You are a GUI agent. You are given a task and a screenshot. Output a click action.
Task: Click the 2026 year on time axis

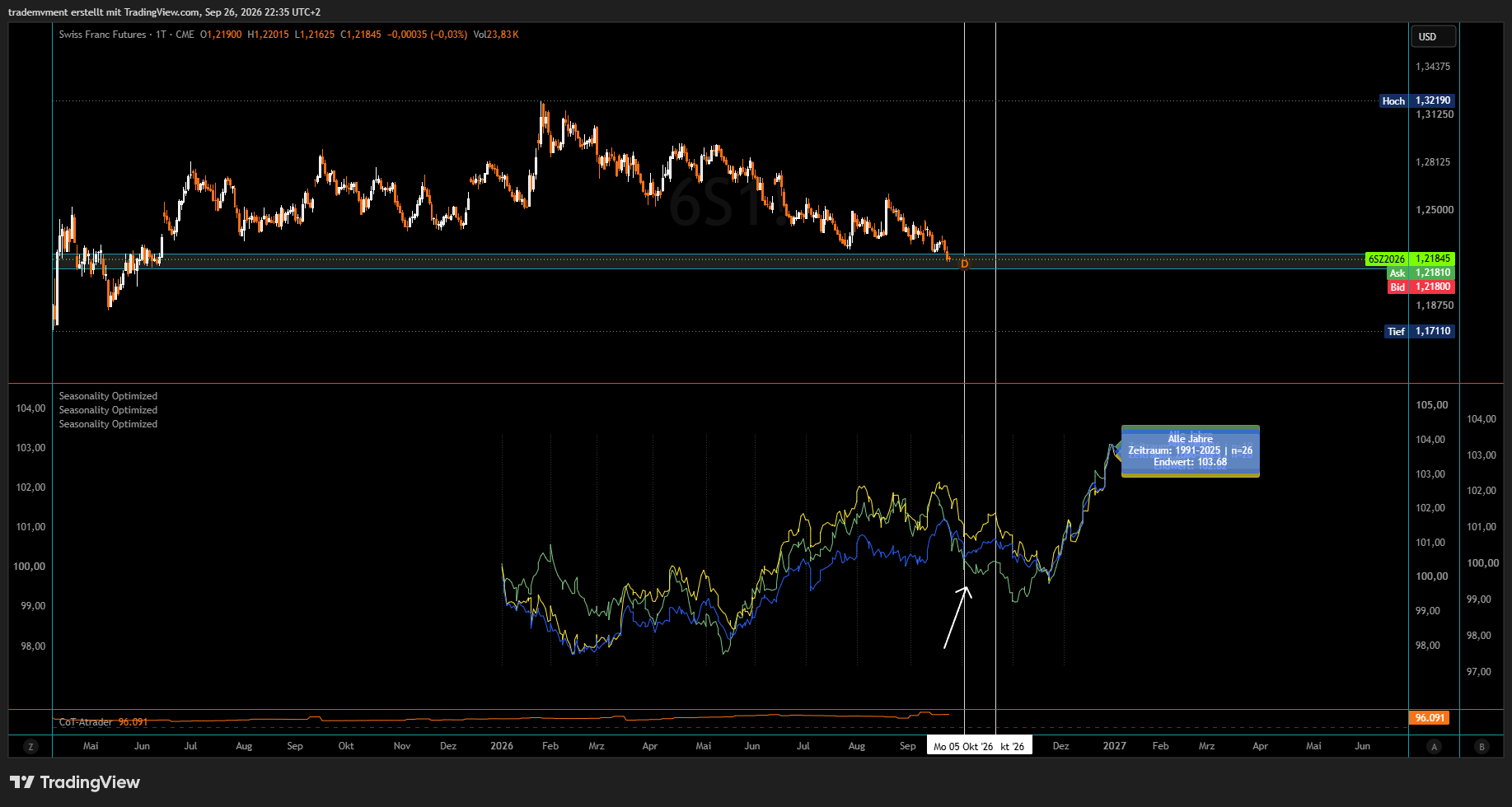tap(502, 746)
